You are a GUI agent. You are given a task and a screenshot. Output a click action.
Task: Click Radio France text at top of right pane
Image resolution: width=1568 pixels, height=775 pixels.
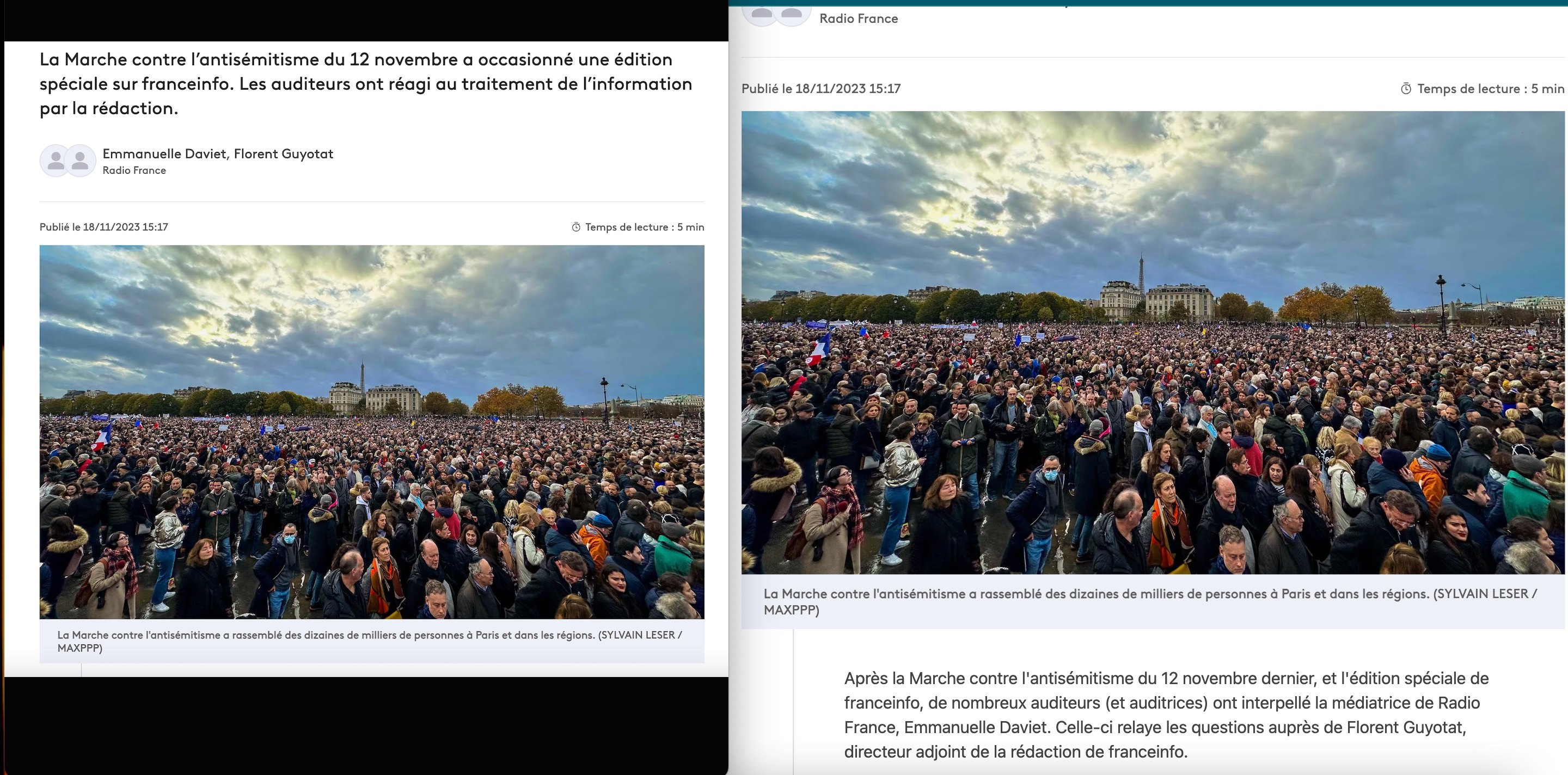pos(858,19)
